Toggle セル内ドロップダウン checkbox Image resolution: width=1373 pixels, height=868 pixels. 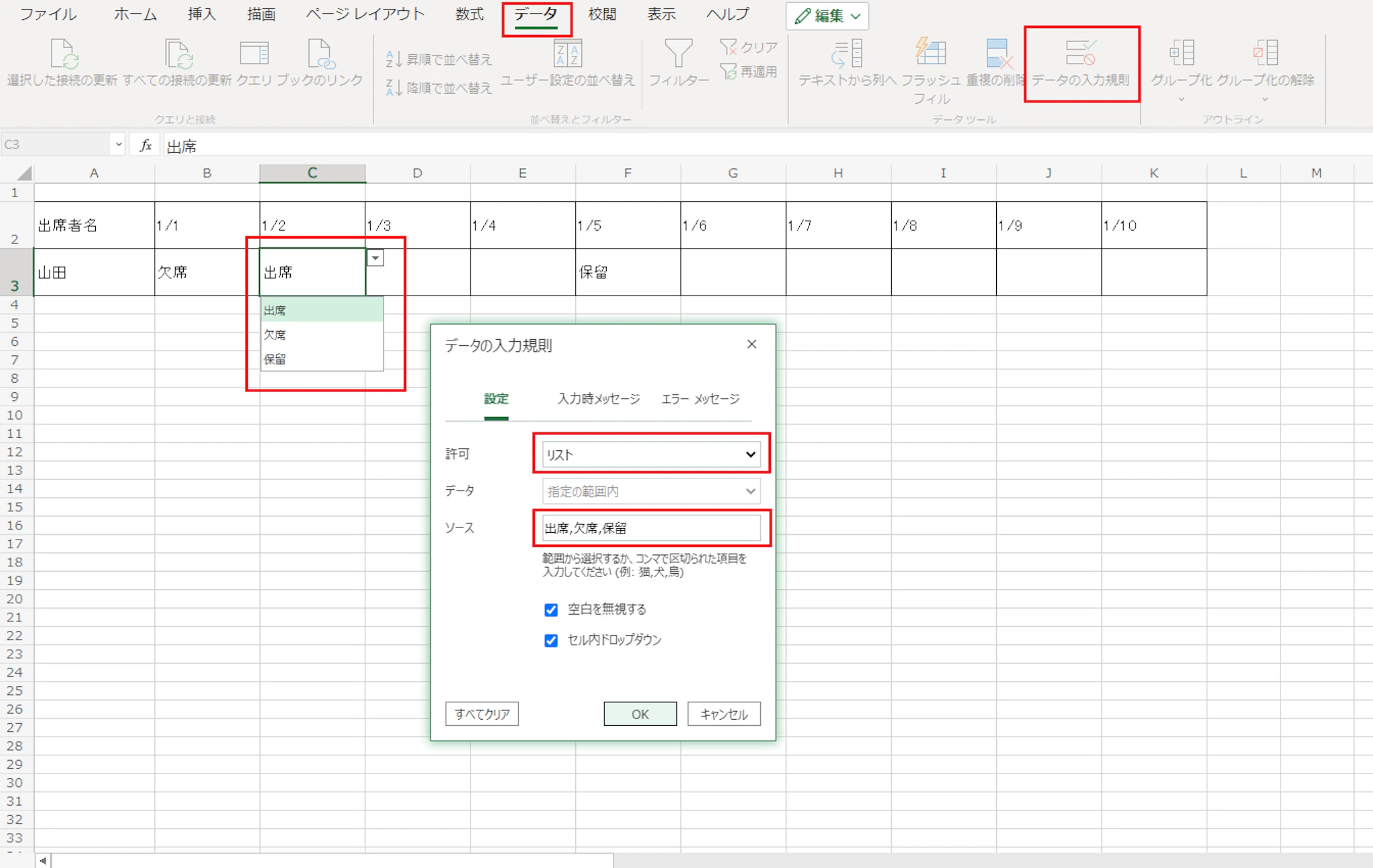point(551,641)
